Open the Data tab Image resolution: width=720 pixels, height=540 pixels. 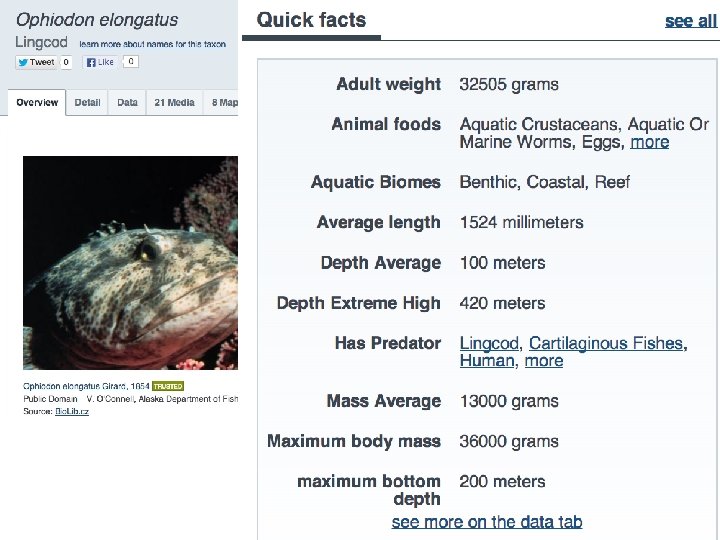[x=127, y=102]
